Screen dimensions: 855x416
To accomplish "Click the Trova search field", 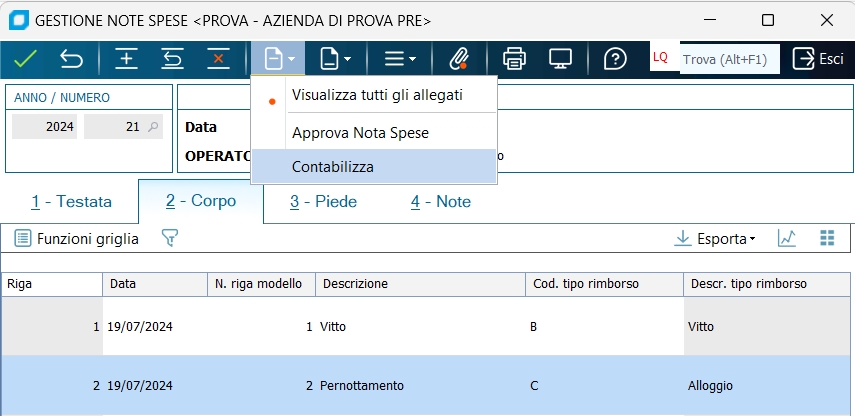I will pyautogui.click(x=729, y=59).
